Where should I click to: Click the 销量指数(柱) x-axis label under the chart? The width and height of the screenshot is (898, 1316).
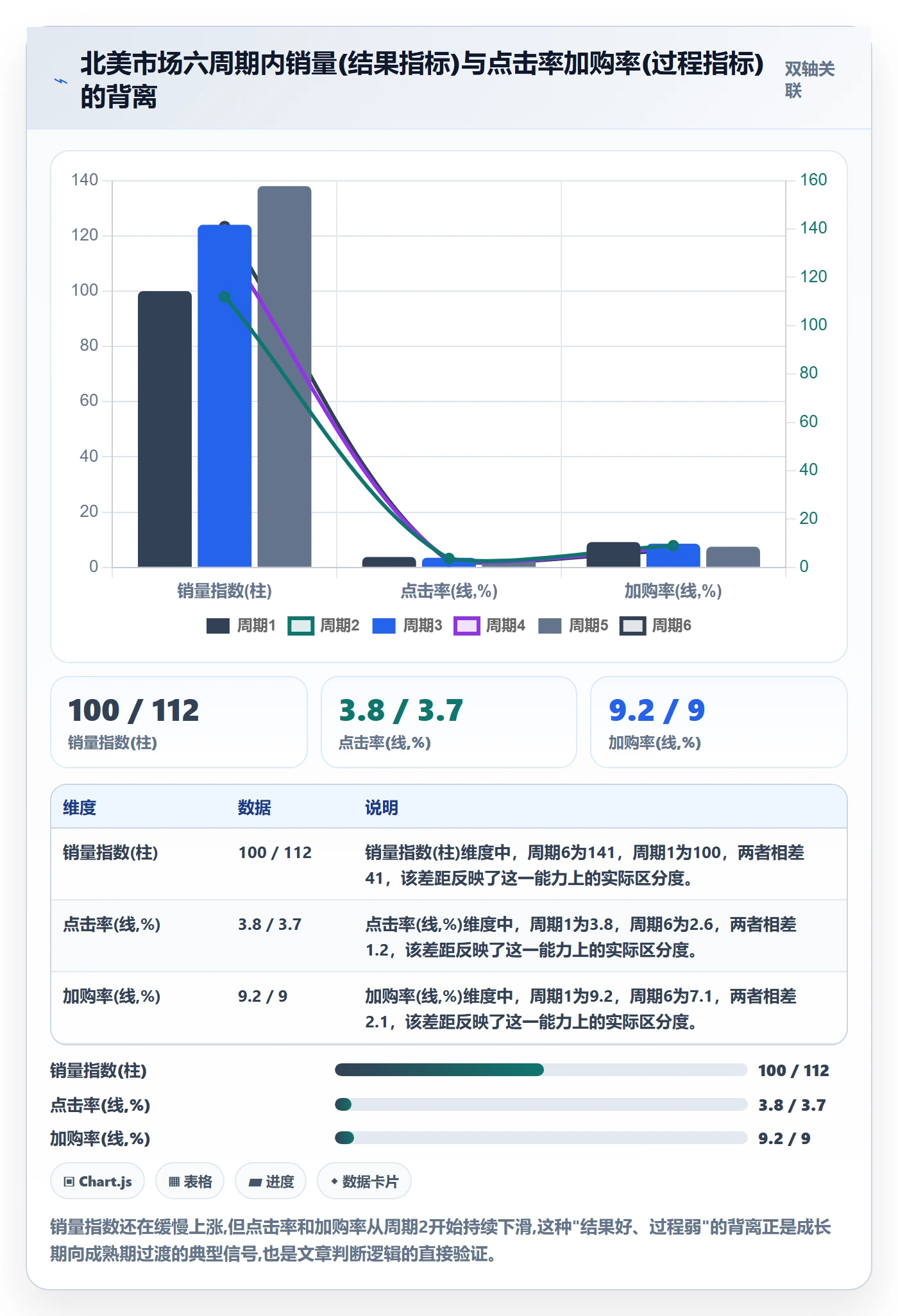(x=224, y=591)
